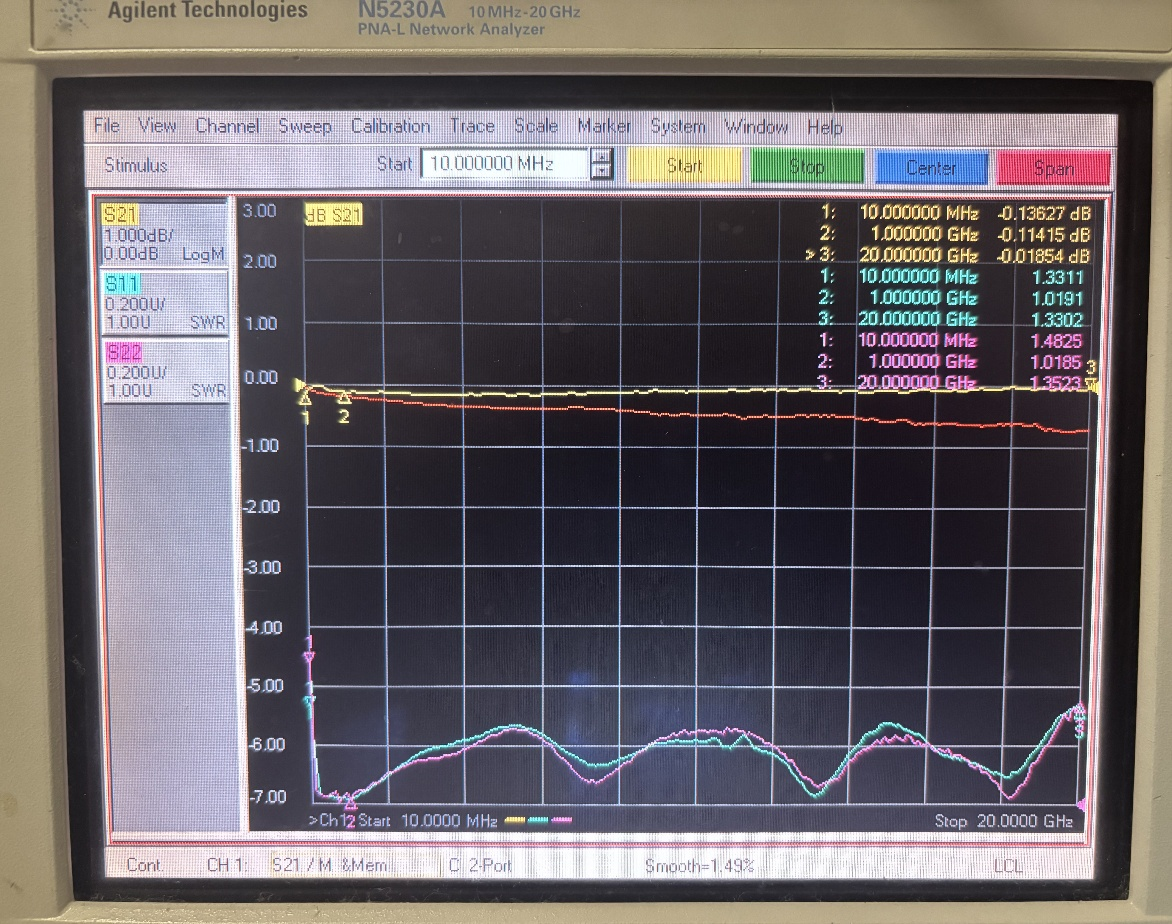Open the Scale menu

[536, 126]
